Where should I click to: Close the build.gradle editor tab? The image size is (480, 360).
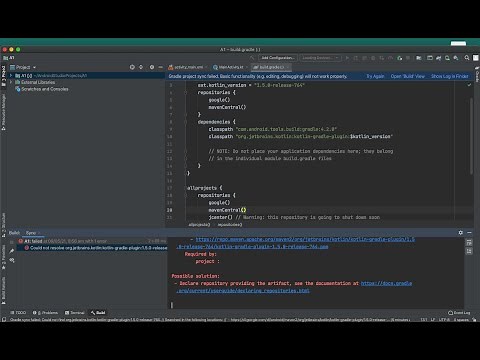[289, 67]
